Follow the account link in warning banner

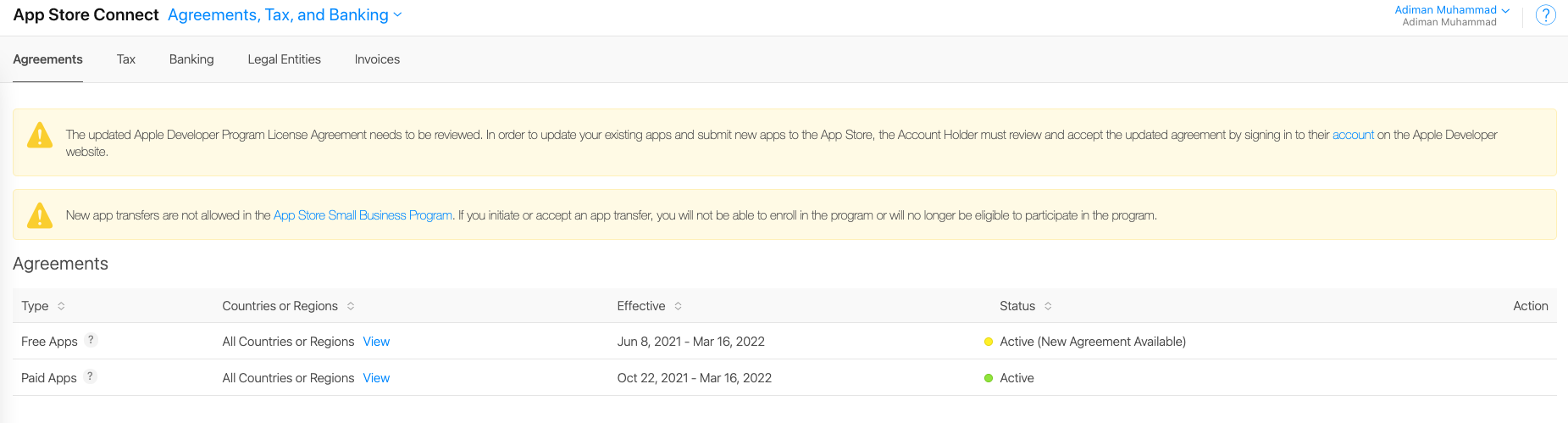click(1353, 135)
